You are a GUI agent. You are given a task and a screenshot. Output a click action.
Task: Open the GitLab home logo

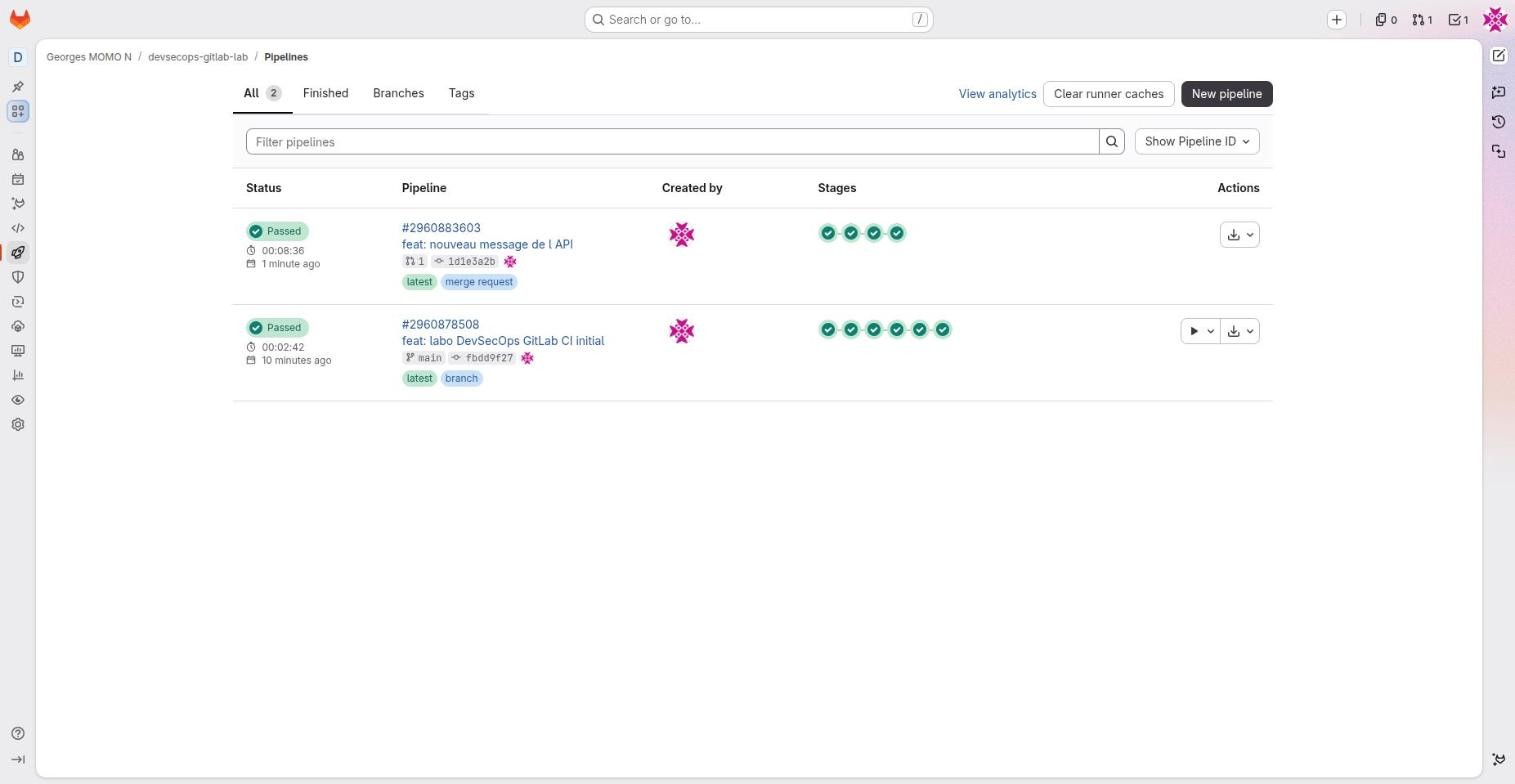tap(19, 19)
